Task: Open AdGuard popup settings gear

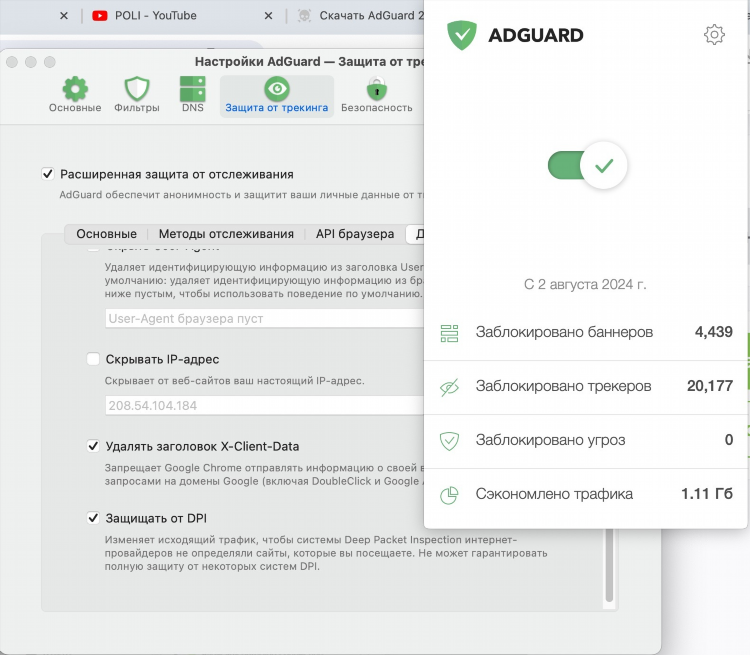Action: click(714, 34)
